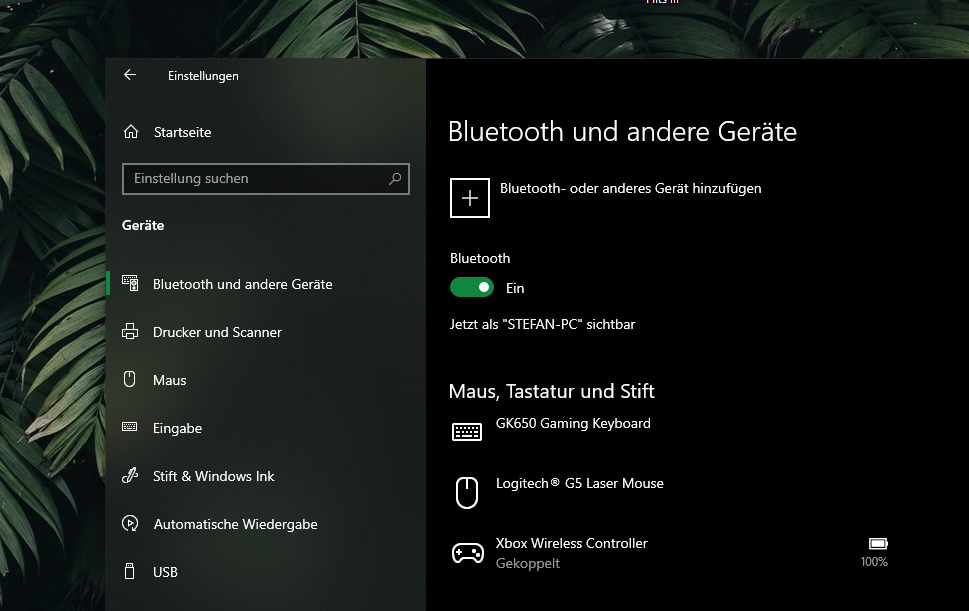This screenshot has width=969, height=611.
Task: Click the 'Bluetooth und andere Geräte' page title
Action: tap(622, 132)
